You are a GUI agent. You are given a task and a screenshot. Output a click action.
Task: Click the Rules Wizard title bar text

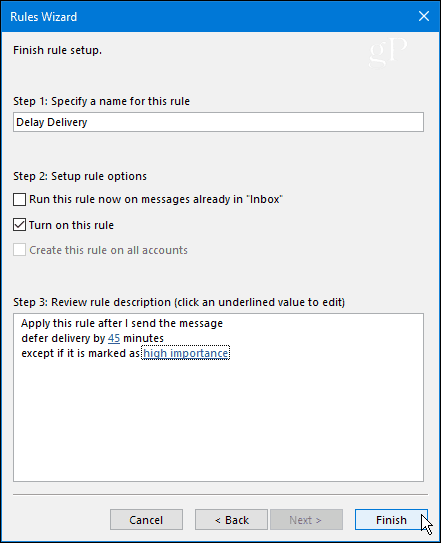tap(44, 17)
